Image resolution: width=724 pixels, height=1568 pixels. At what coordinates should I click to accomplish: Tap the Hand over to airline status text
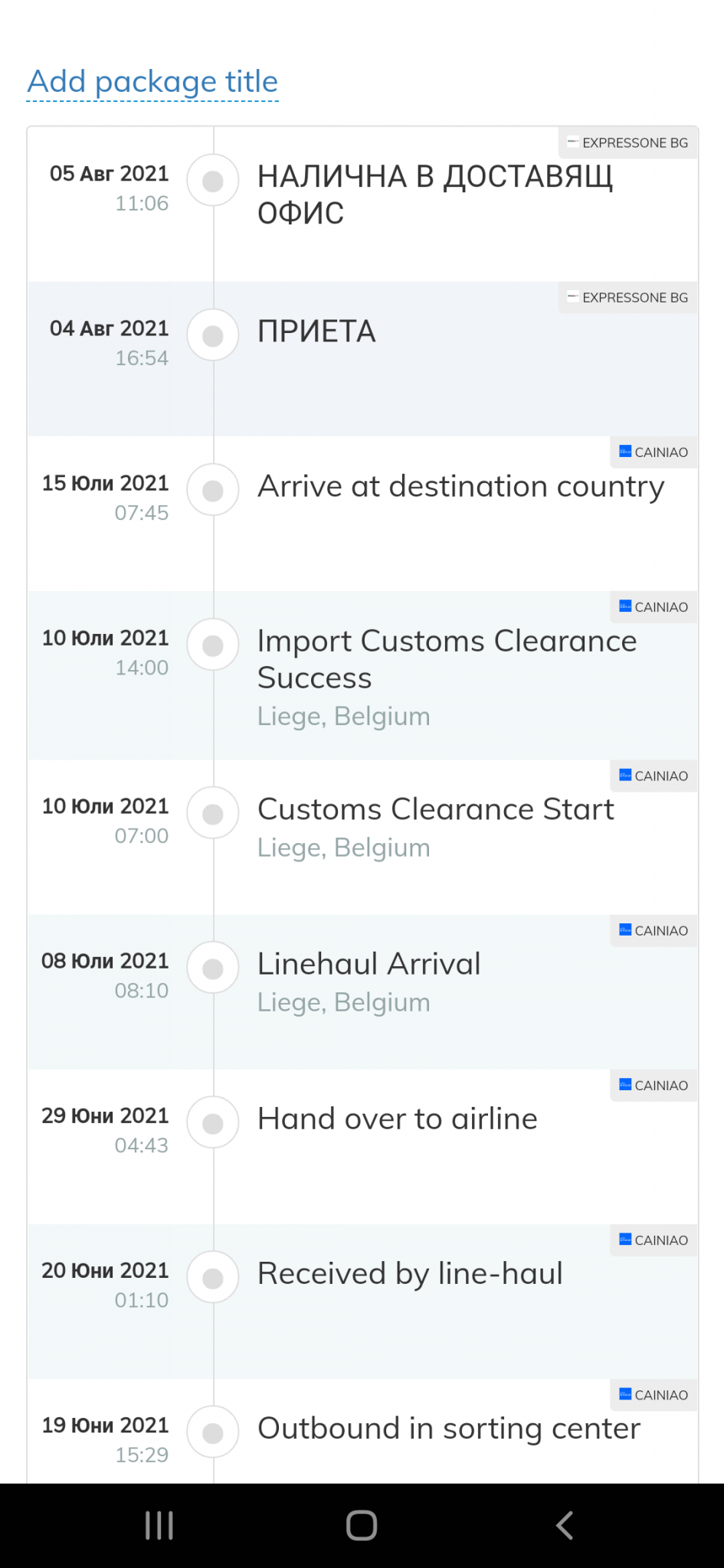coord(398,1119)
